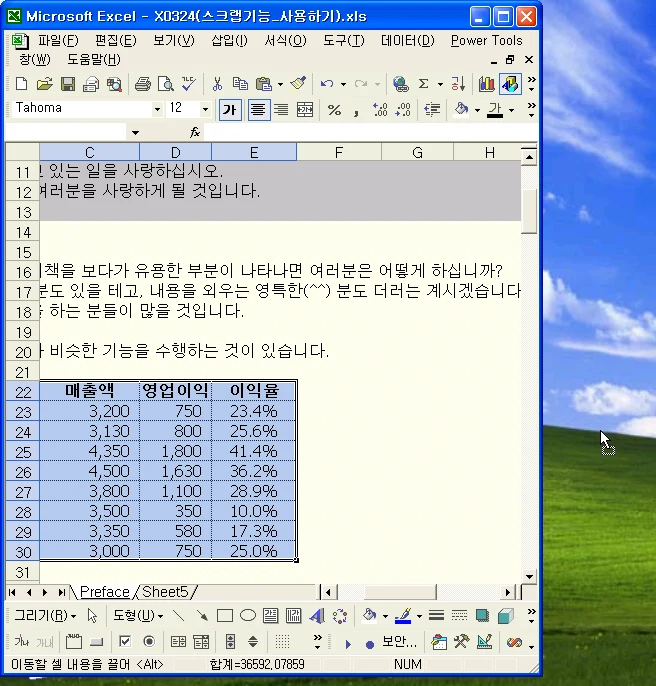Click the vertical scrollbar down arrow
The image size is (656, 686).
coord(529,576)
